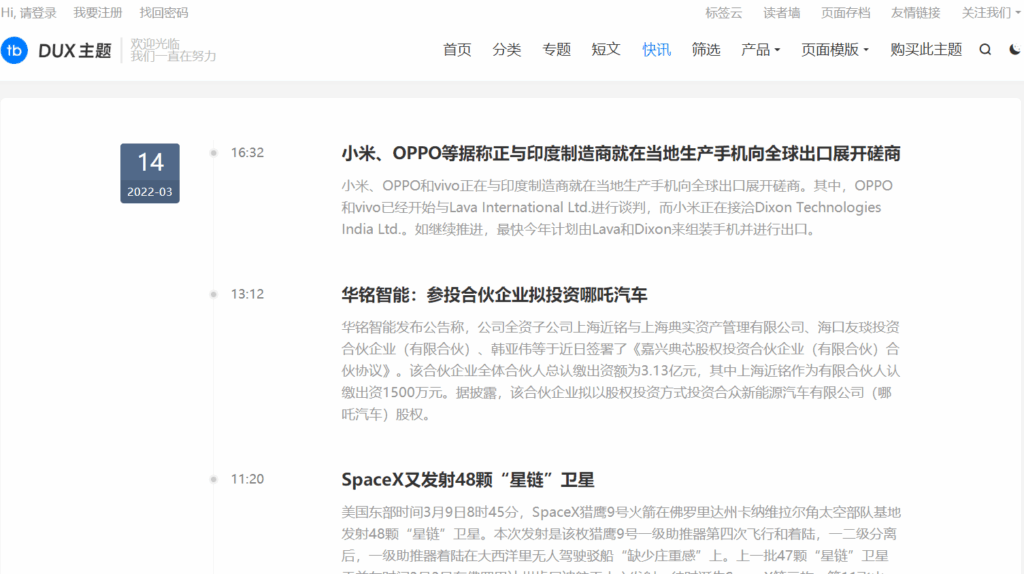Image resolution: width=1024 pixels, height=574 pixels.
Task: Click the 华铭智能发布公告称 summary paragraph
Action: tap(620, 370)
